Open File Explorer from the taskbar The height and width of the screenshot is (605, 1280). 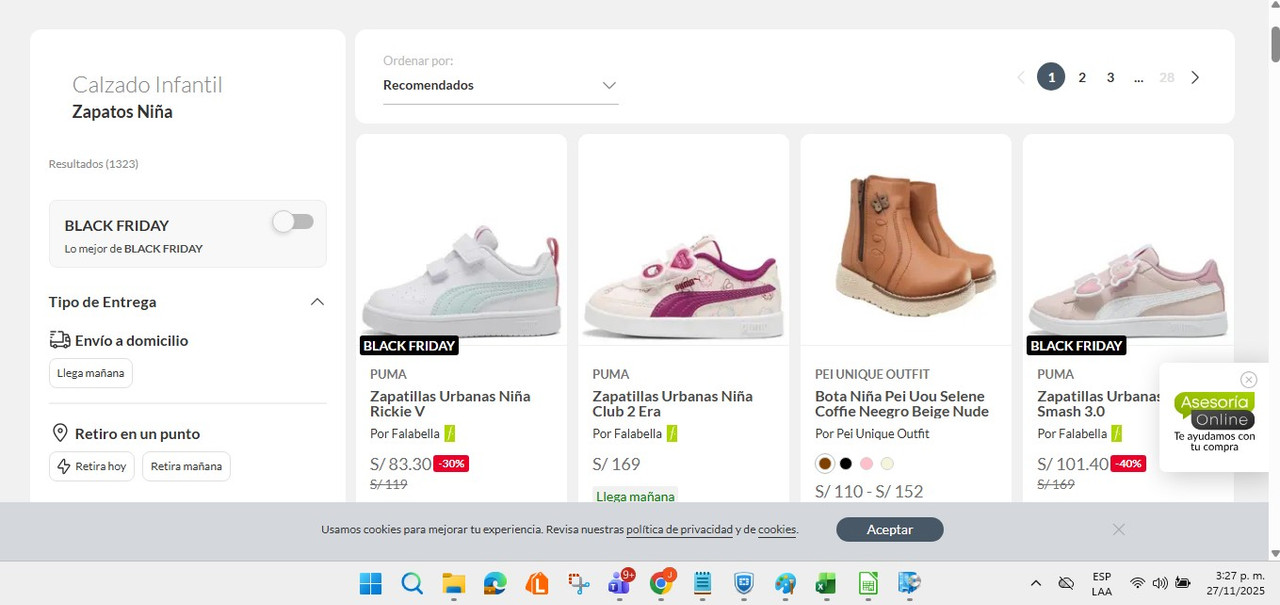(x=454, y=583)
